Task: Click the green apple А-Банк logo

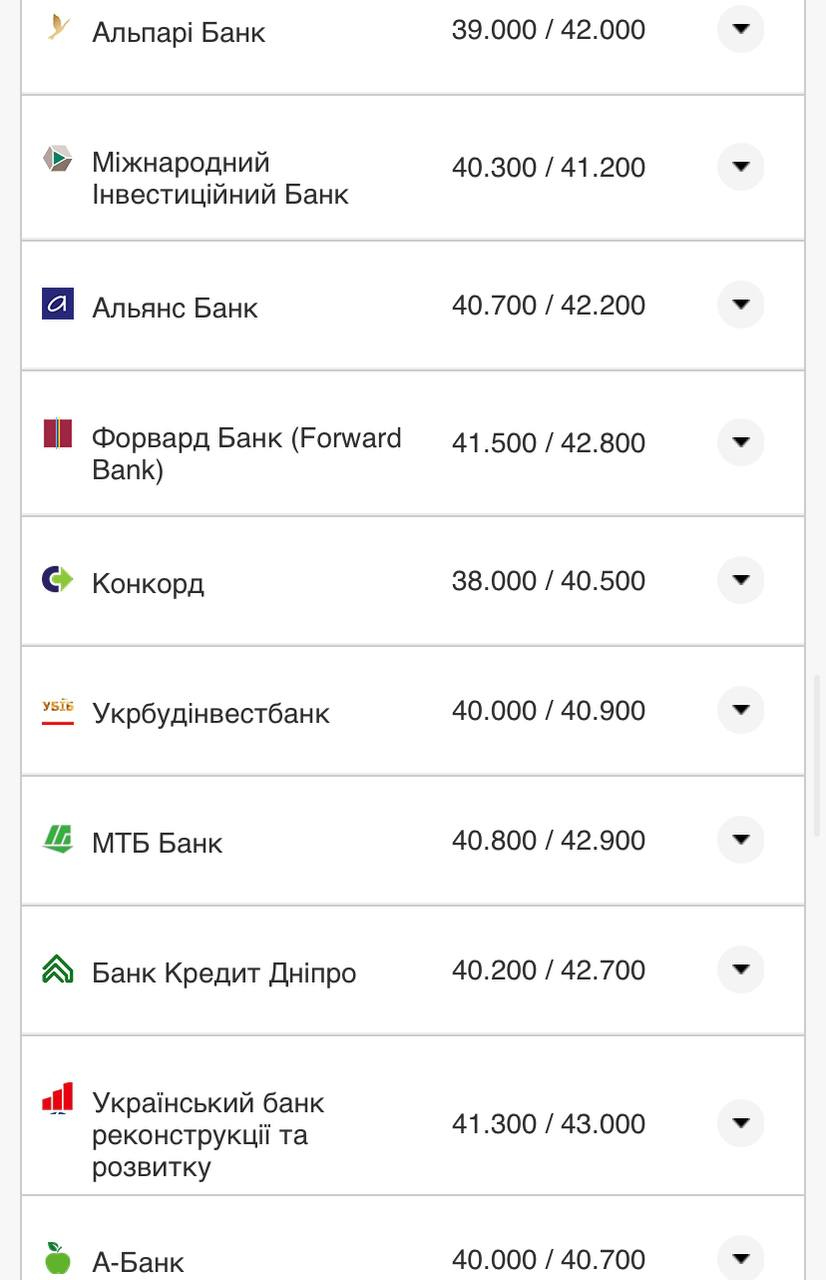Action: coord(58,1257)
